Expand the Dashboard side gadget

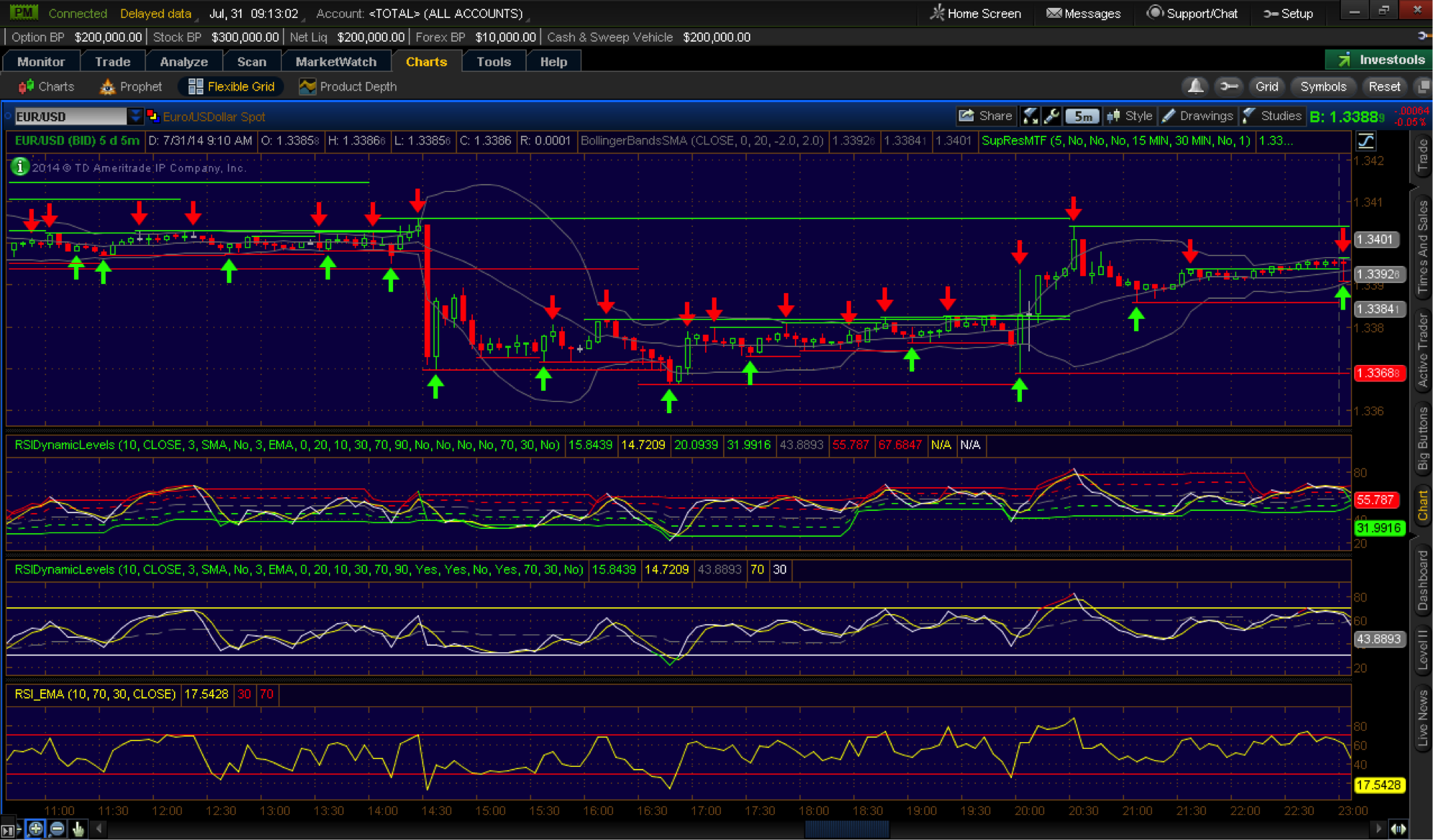pos(1423,581)
